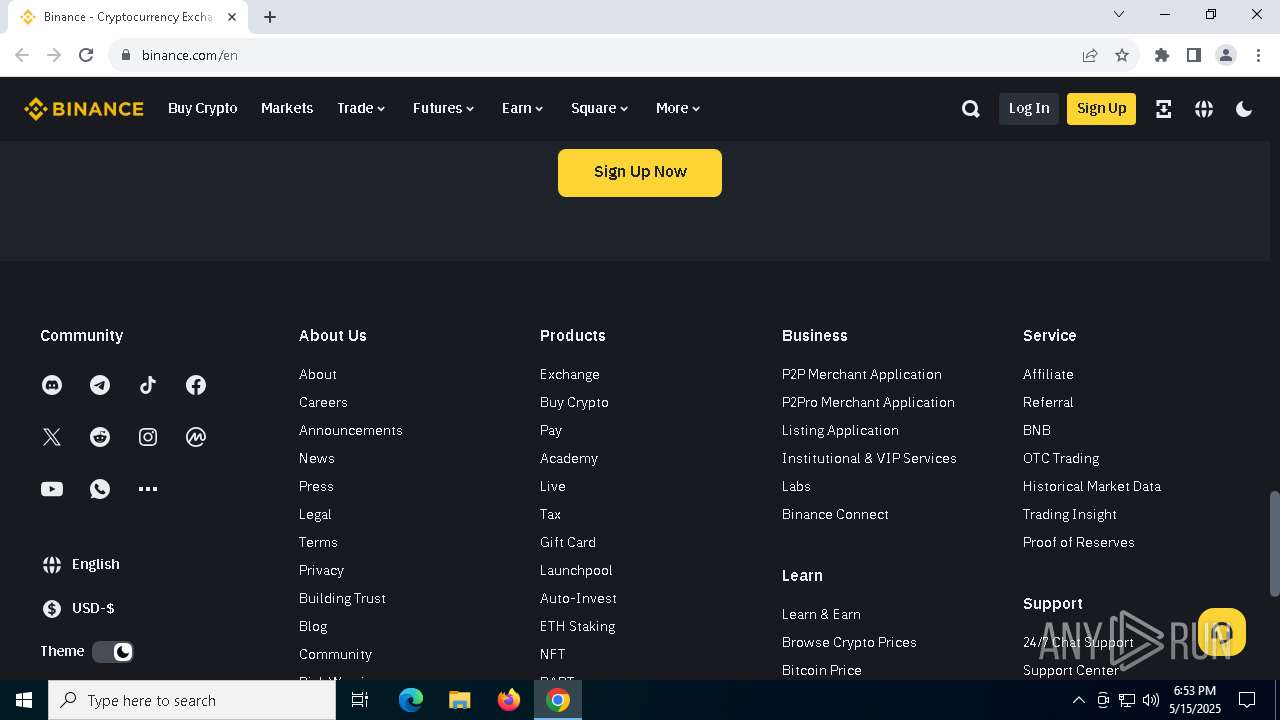Click the yellow Sign Up header button
1280x720 pixels.
(x=1101, y=108)
